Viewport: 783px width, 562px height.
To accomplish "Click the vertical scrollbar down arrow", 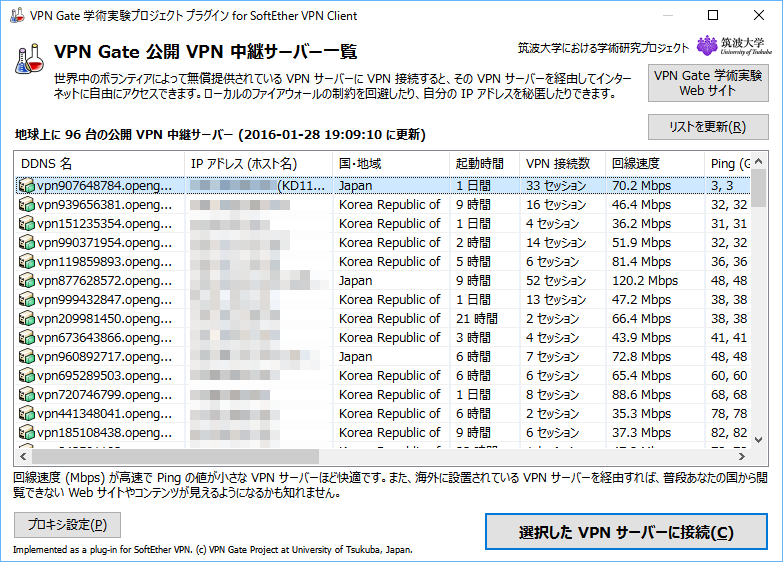I will [x=759, y=440].
